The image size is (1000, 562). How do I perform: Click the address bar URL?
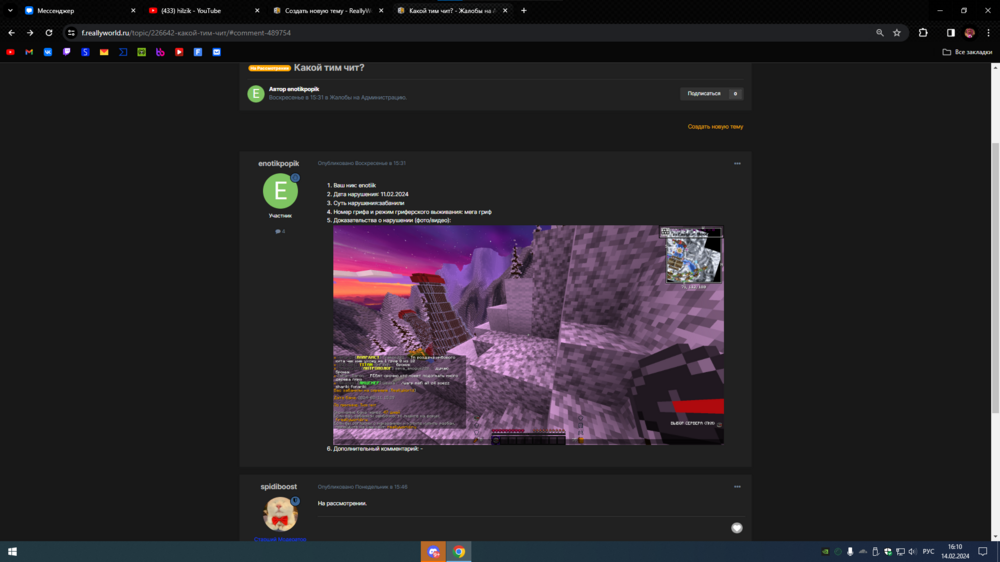[x=186, y=33]
